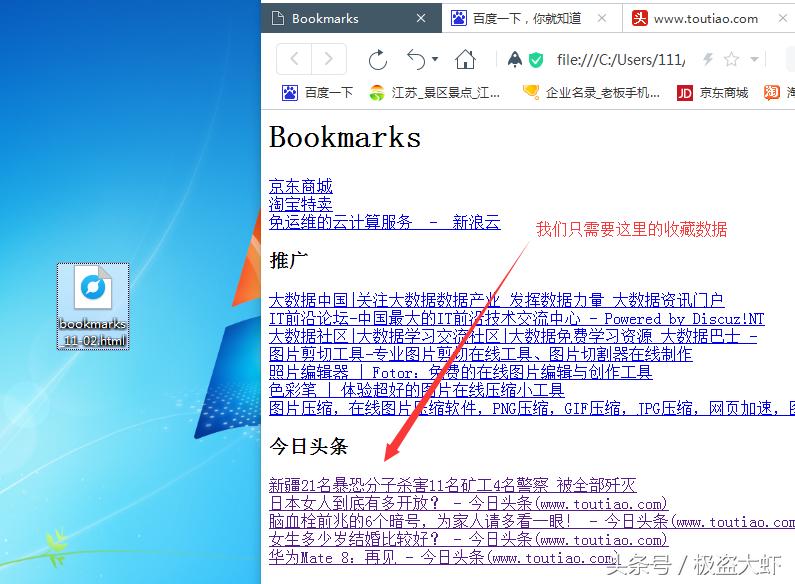The image size is (795, 584).
Task: Open the 女生多少岁结婚比较好 link
Action: (468, 539)
